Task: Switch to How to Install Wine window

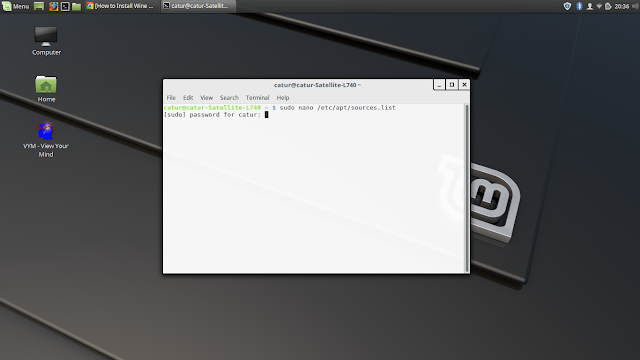Action: pyautogui.click(x=120, y=6)
